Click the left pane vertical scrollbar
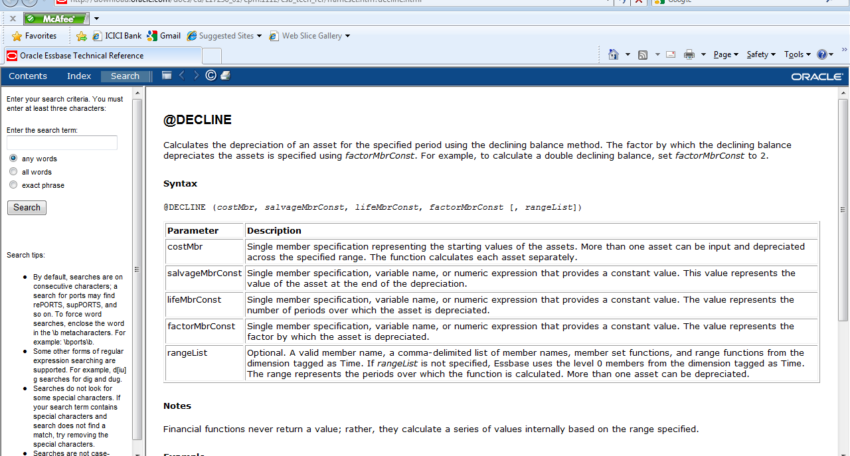This screenshot has height=456, width=850. point(137,268)
